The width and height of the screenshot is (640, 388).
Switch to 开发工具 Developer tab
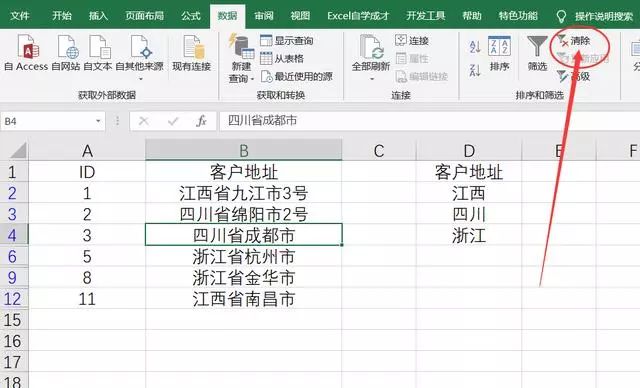pos(426,16)
